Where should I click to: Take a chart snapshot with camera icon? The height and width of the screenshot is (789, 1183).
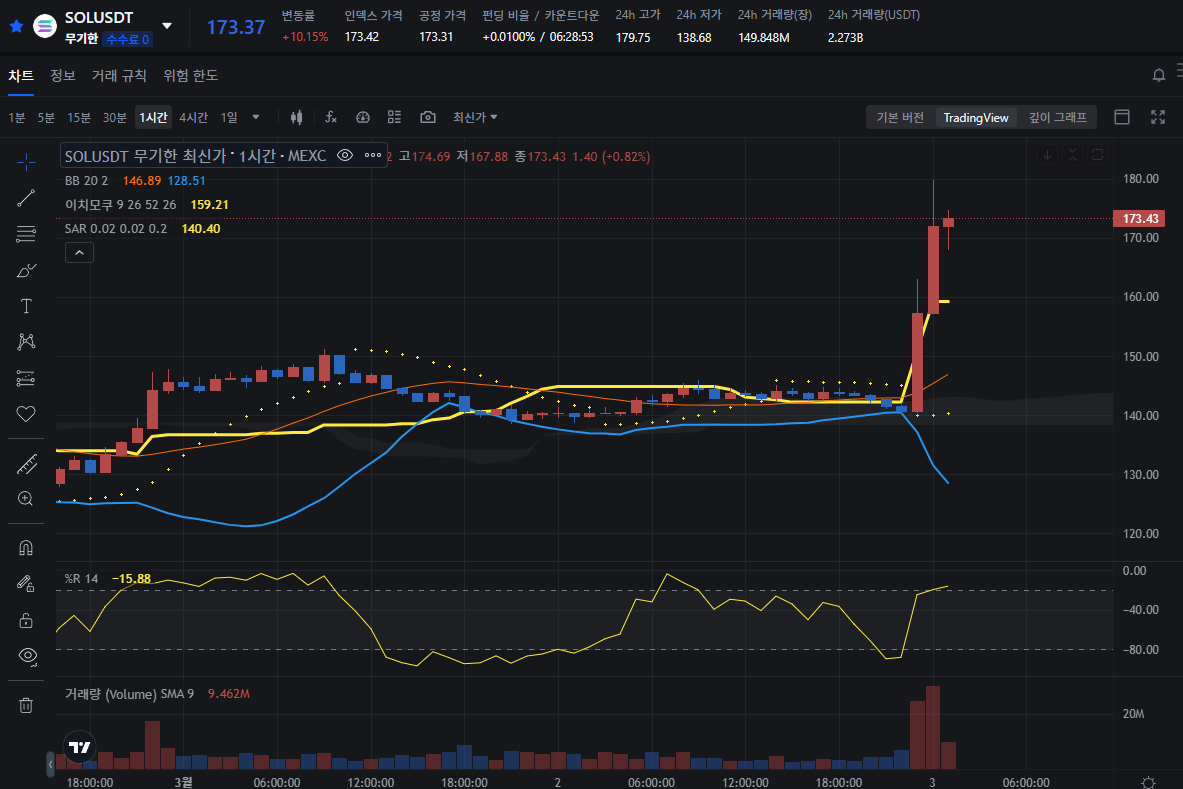tap(428, 117)
